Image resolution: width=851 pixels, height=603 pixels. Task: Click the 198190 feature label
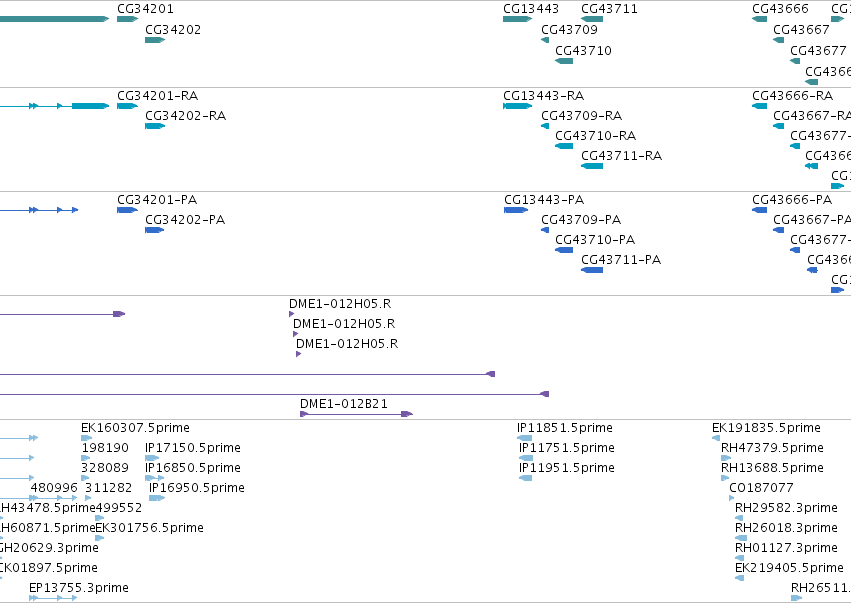pos(105,448)
